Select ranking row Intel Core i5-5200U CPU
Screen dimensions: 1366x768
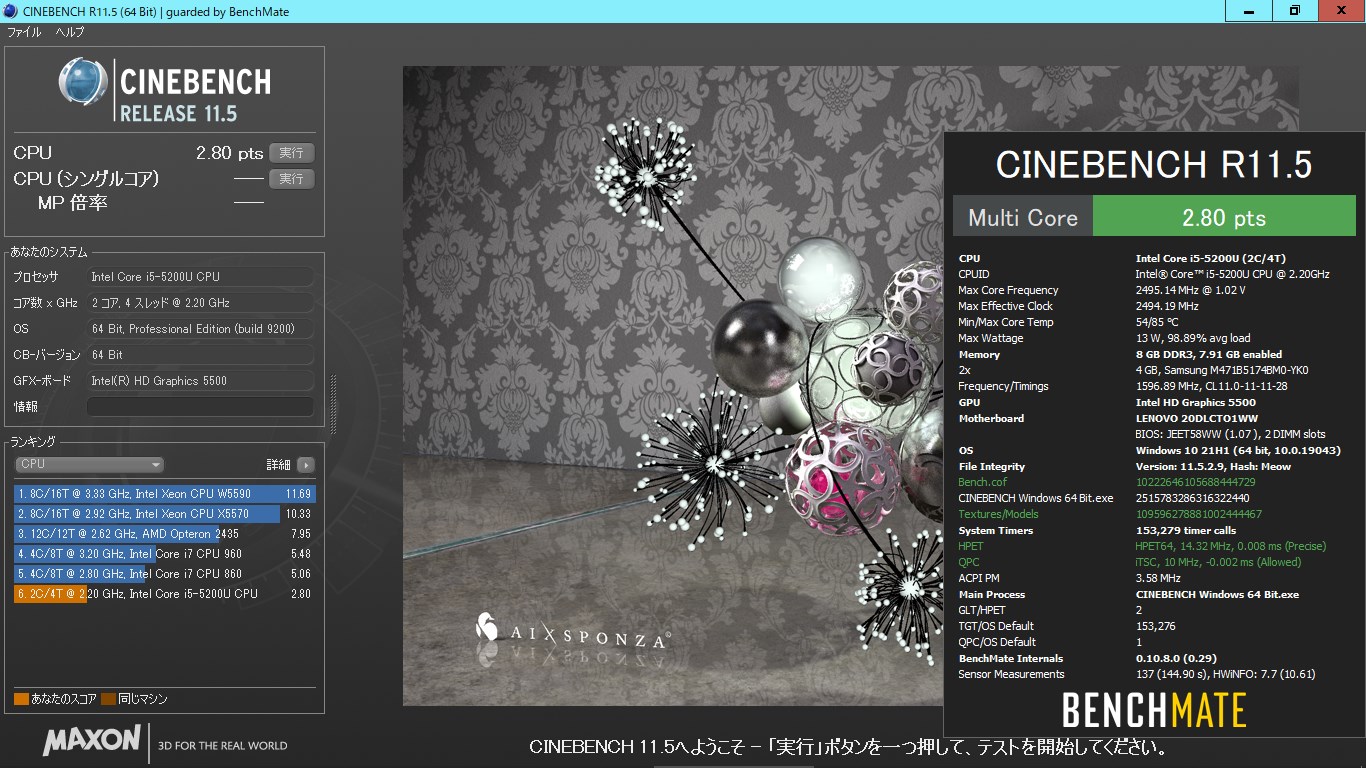click(x=164, y=594)
